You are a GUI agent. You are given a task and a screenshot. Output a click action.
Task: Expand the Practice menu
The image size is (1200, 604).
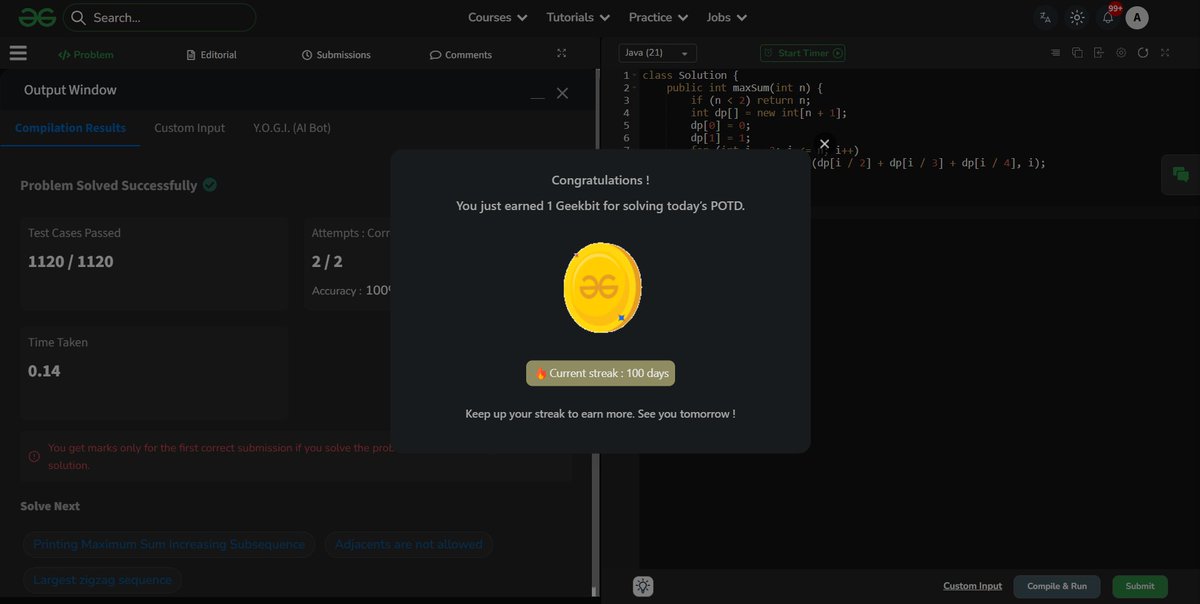click(658, 17)
